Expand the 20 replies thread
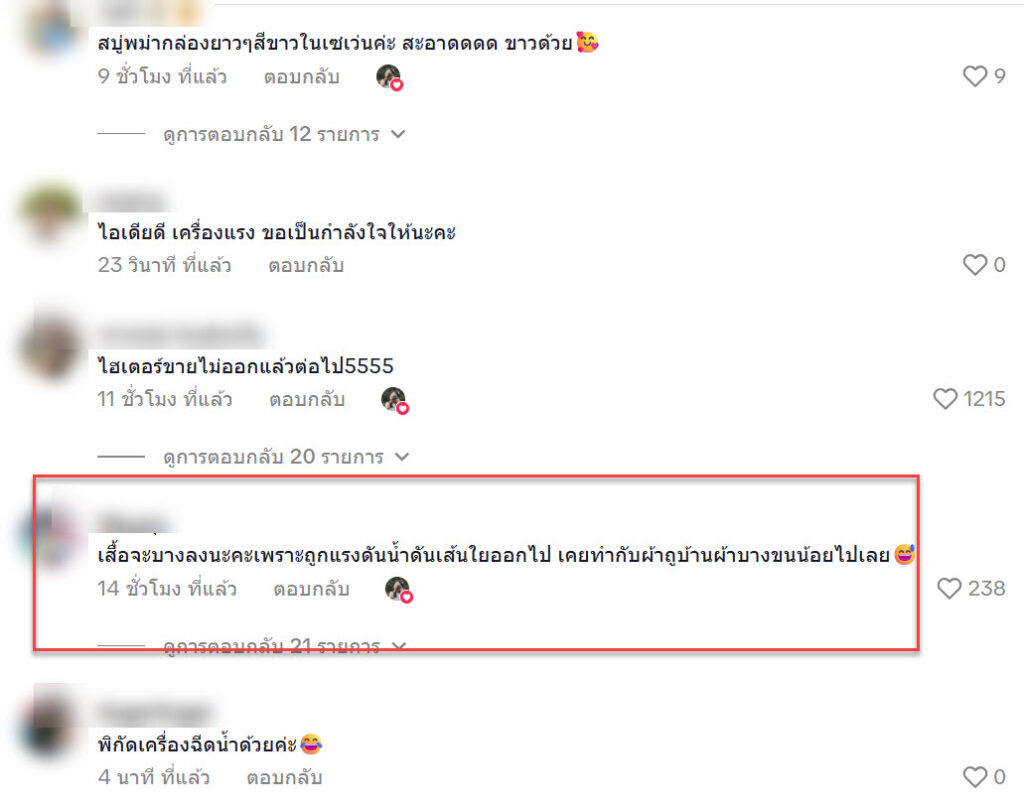 [x=286, y=457]
